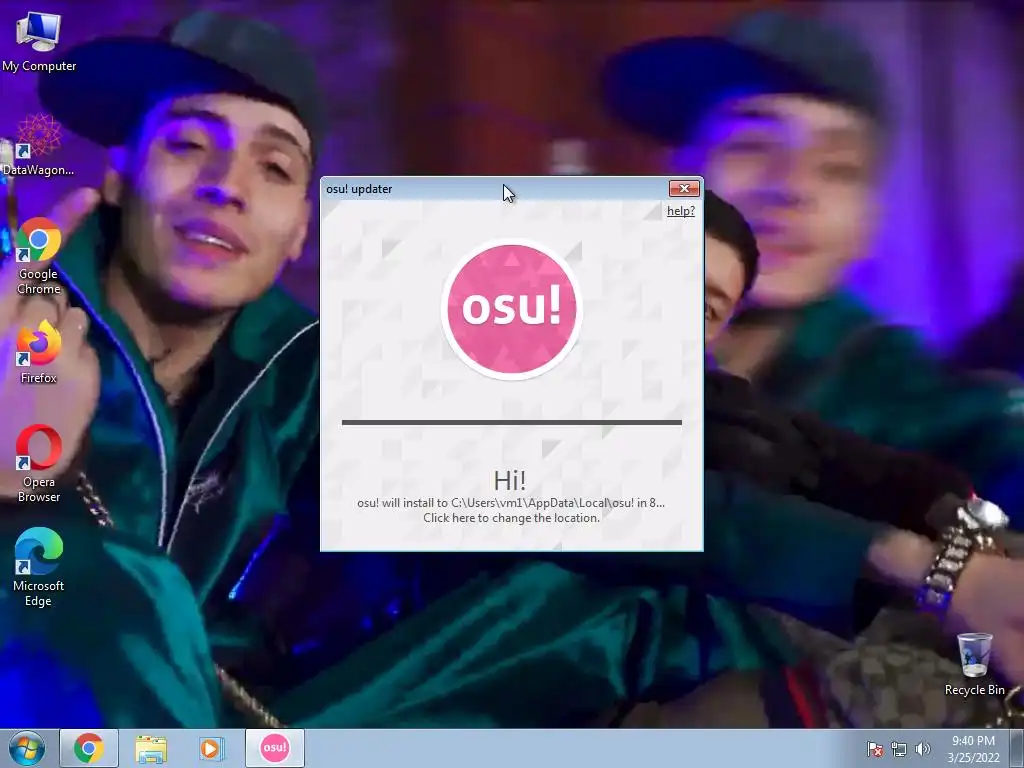Select the Firefox desktop shortcut
The image size is (1024, 768).
click(x=38, y=353)
